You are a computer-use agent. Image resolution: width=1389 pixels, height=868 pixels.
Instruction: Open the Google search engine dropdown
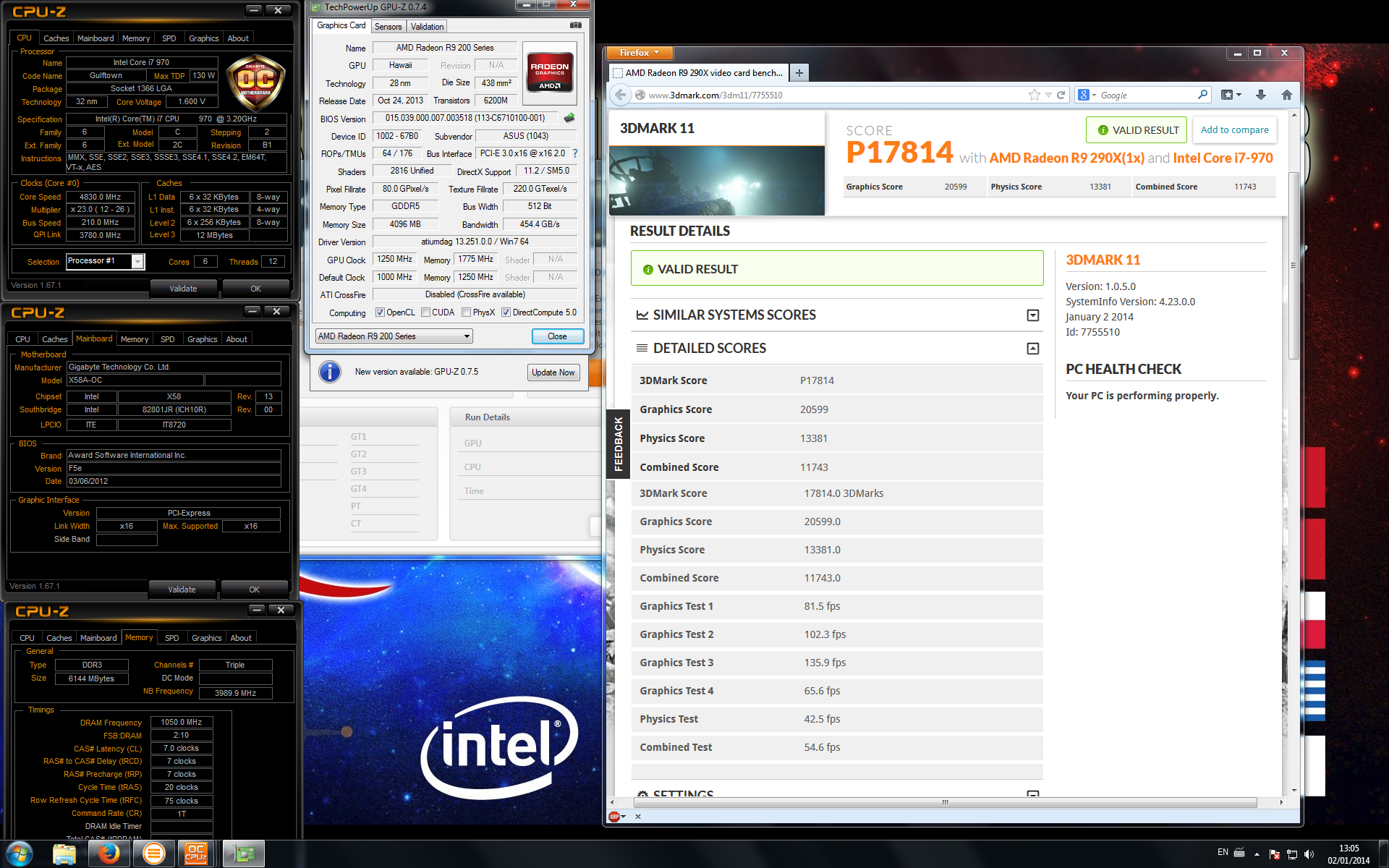click(1087, 95)
